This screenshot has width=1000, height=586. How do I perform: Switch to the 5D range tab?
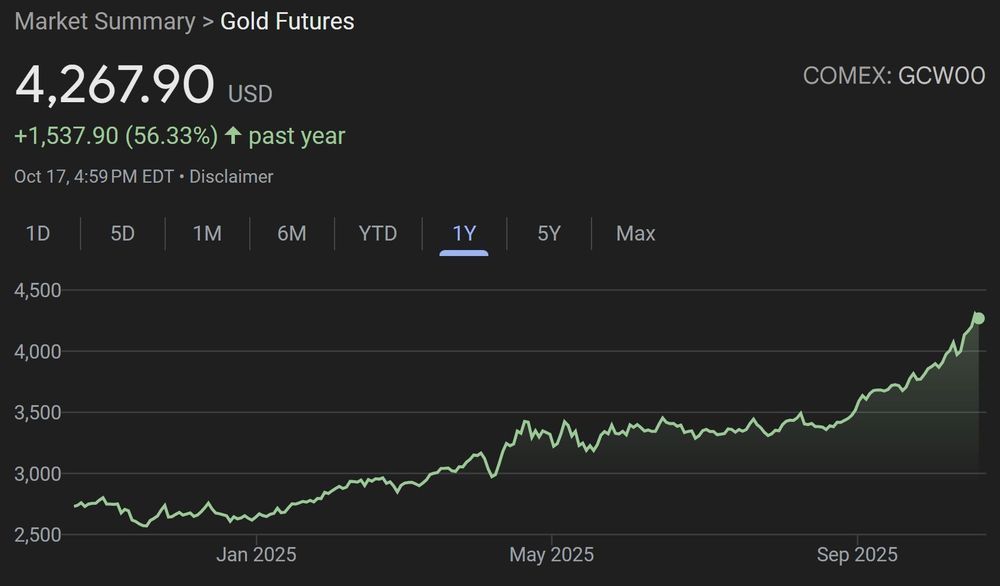pyautogui.click(x=122, y=233)
